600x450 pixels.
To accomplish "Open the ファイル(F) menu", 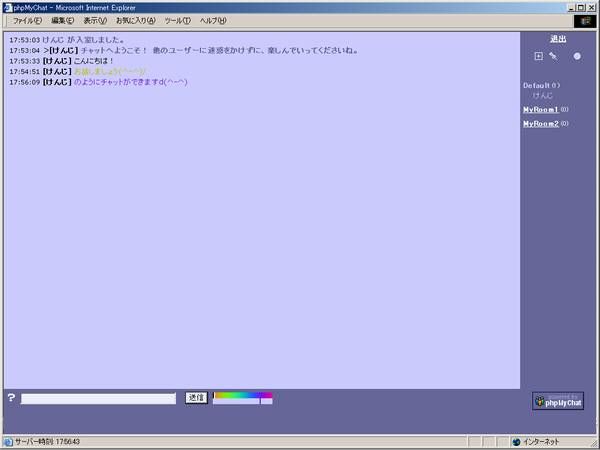I will pyautogui.click(x=27, y=21).
